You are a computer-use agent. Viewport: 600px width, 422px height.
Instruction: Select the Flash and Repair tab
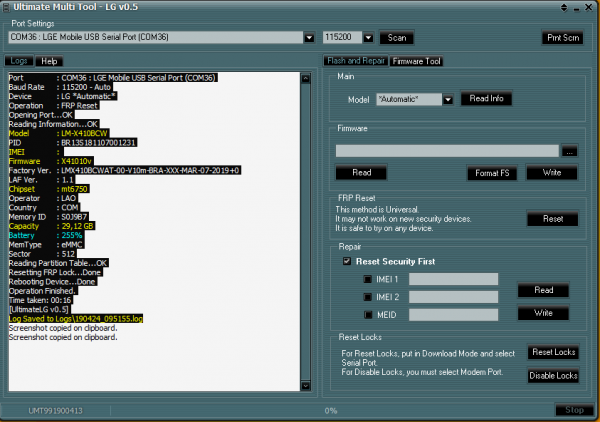click(355, 61)
